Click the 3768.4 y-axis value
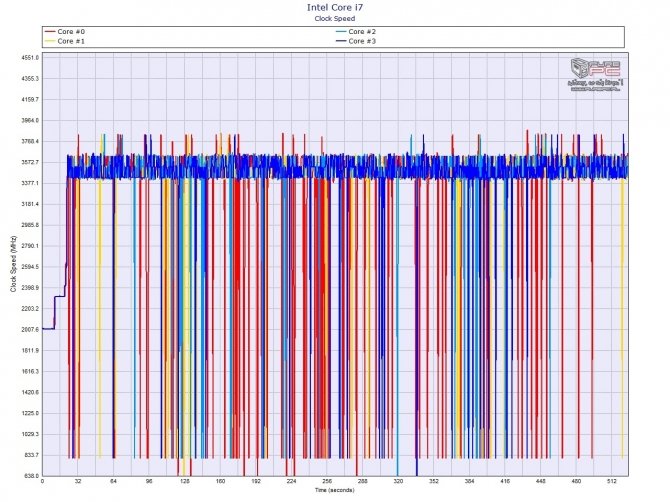 coord(30,141)
